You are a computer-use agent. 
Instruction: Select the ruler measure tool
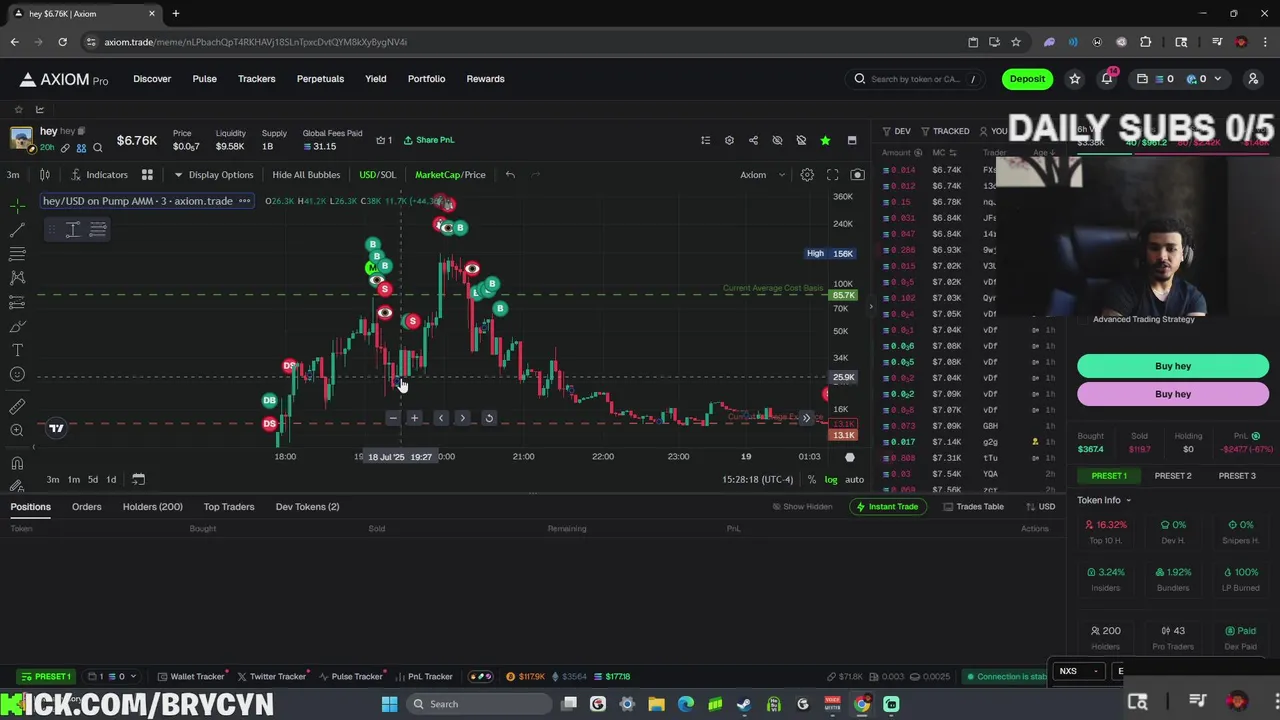(17, 407)
